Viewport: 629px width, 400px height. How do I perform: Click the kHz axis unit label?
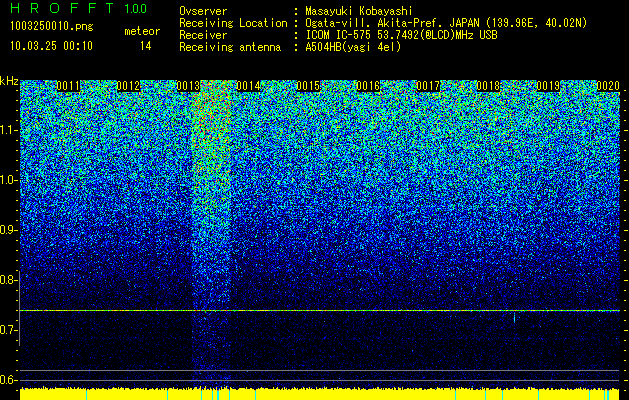(9, 82)
